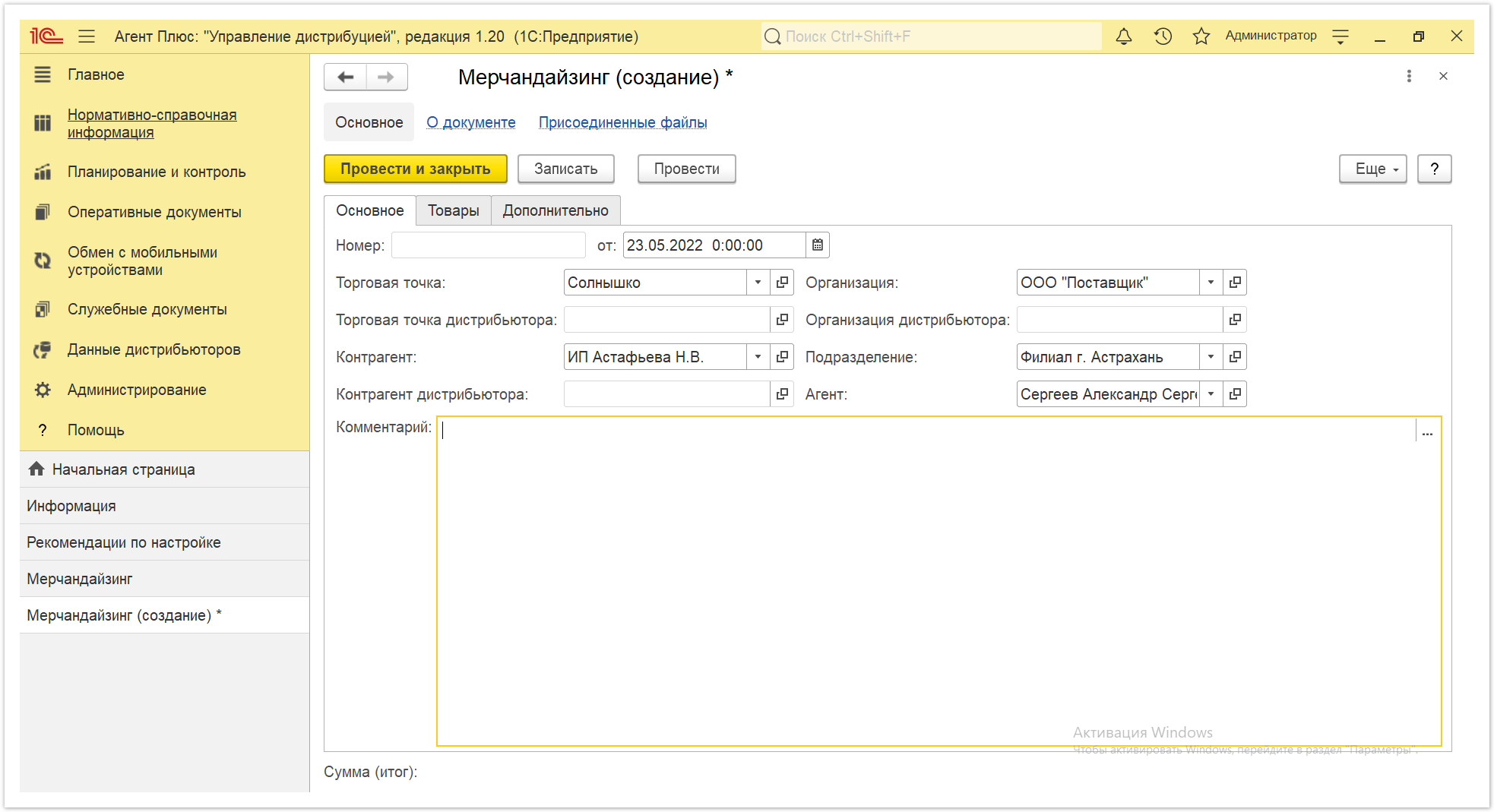Click the Провести button

tap(686, 169)
